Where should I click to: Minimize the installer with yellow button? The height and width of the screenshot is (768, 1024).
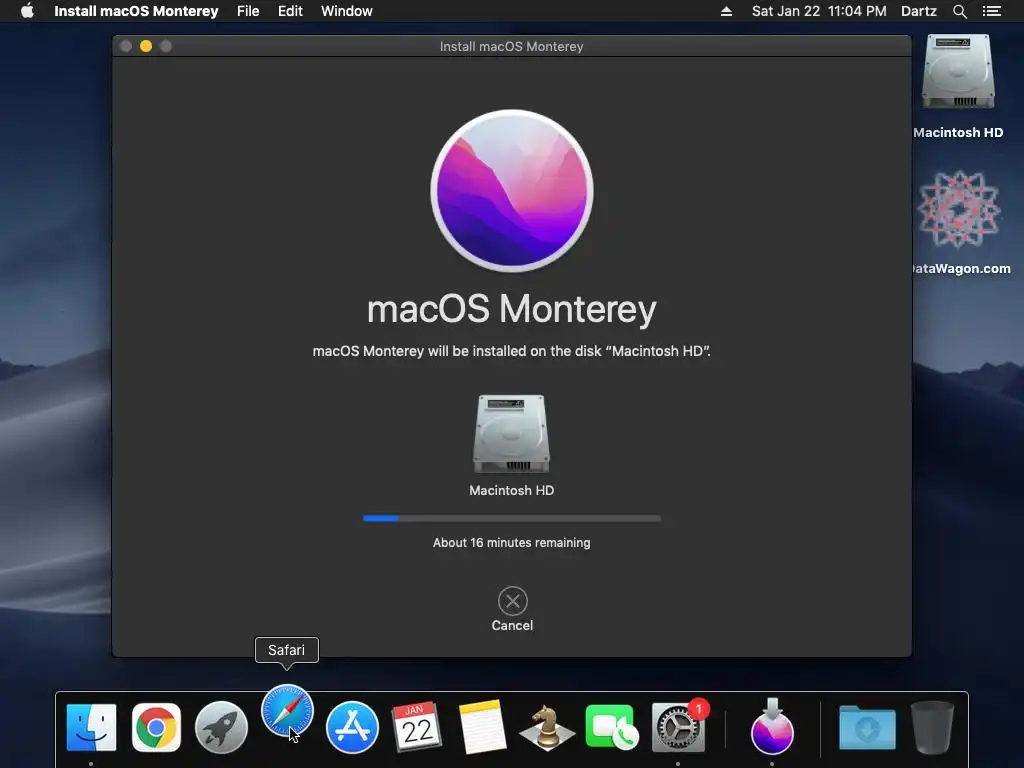click(x=146, y=46)
